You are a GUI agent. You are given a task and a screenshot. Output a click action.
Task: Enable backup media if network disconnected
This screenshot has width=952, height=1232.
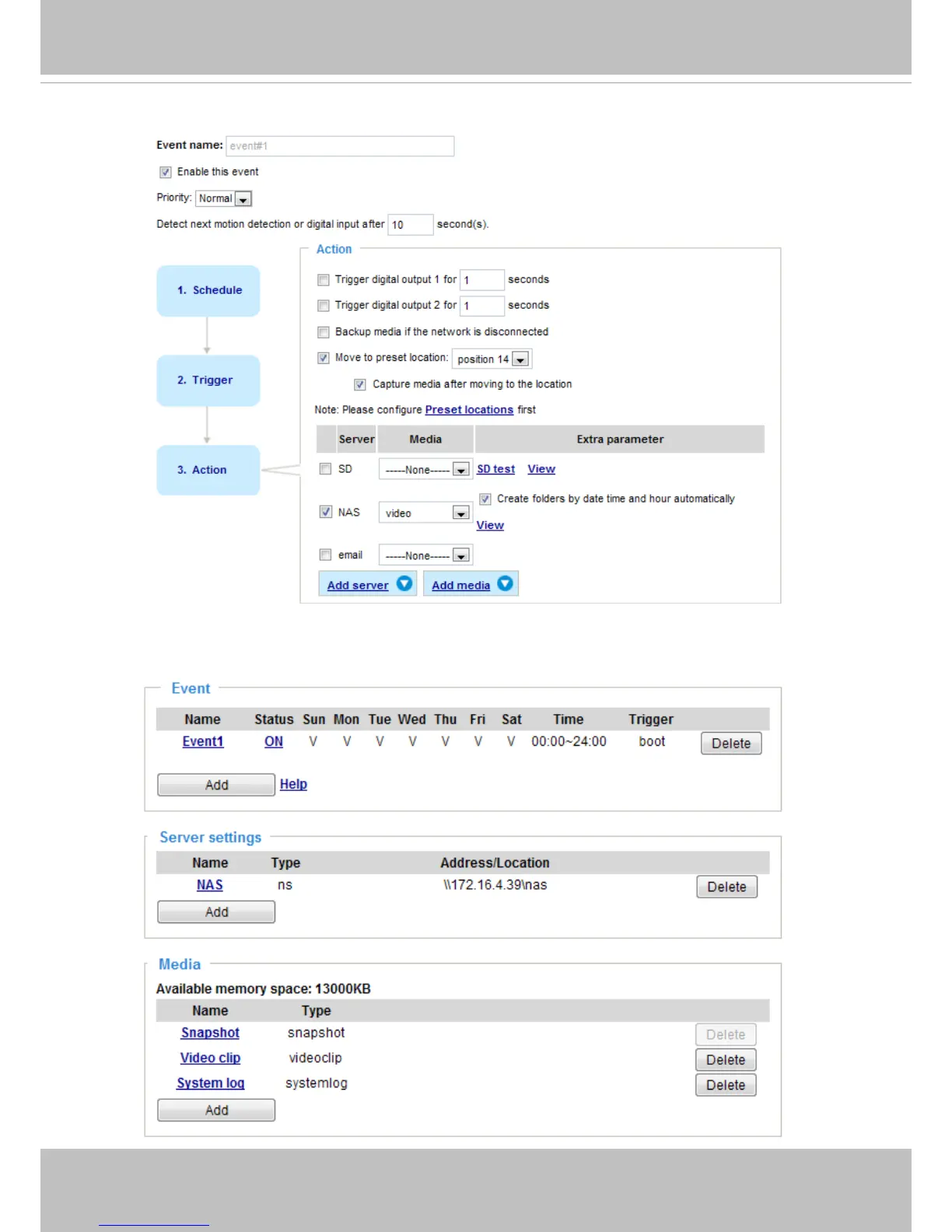[x=324, y=332]
